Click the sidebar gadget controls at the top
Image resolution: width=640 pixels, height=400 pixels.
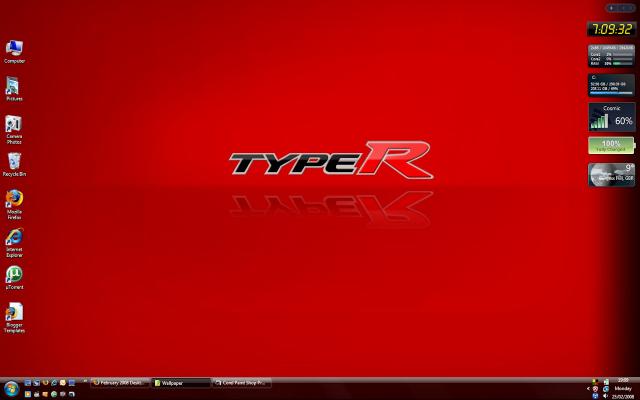click(620, 8)
